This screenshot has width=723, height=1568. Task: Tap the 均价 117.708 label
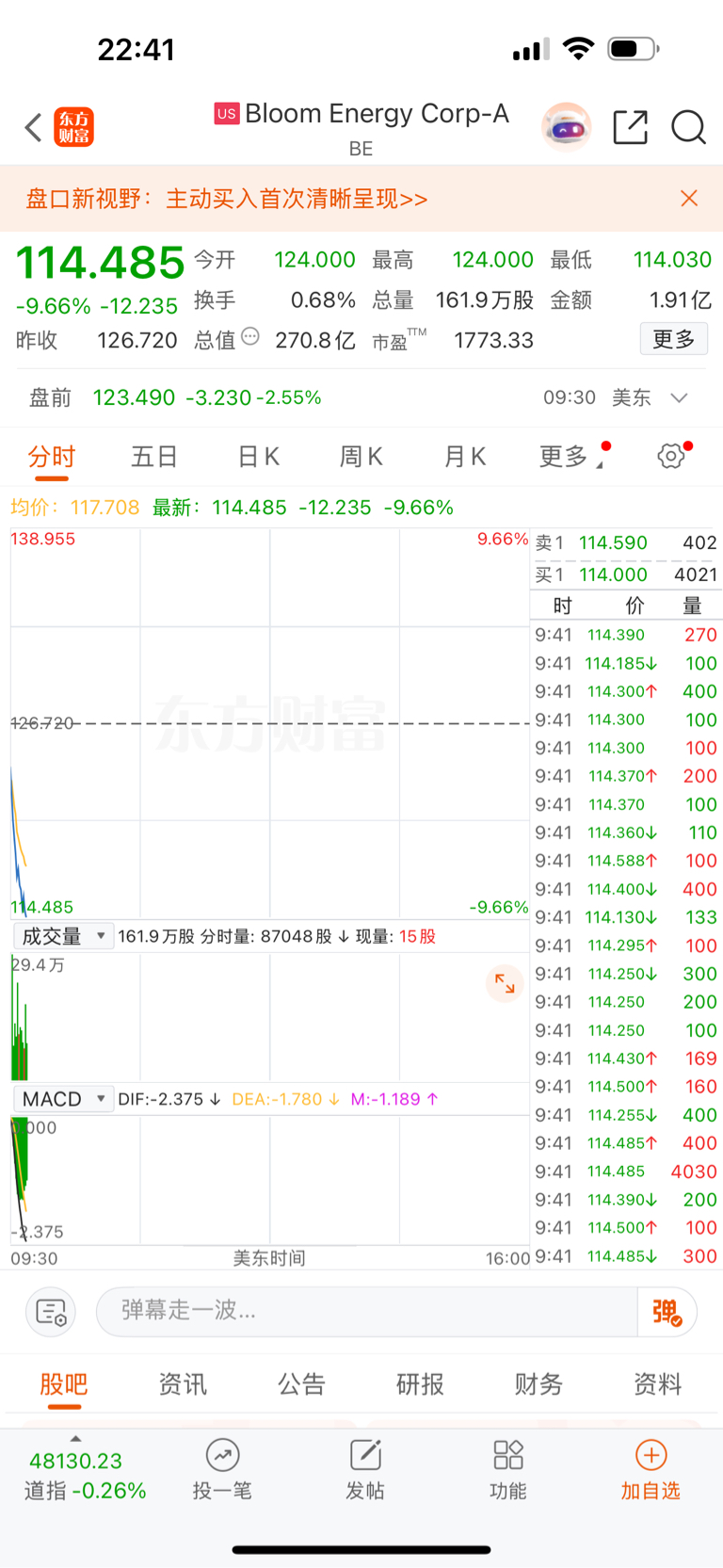pos(74,508)
